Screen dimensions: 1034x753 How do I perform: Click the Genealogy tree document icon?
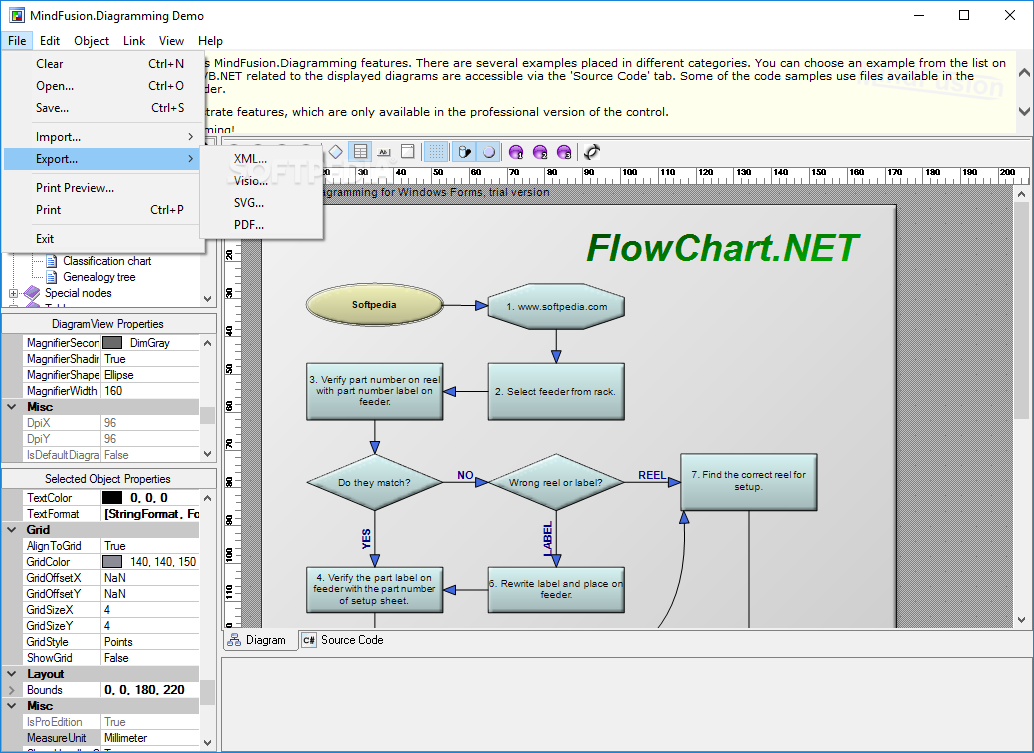51,278
